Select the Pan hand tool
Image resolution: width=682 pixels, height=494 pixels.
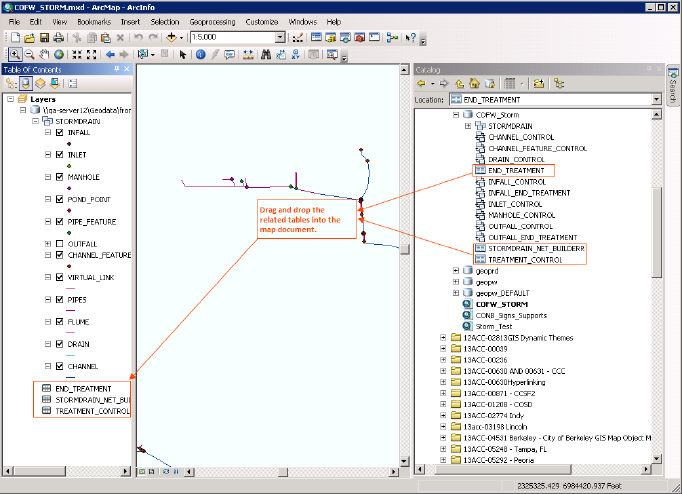pos(45,54)
